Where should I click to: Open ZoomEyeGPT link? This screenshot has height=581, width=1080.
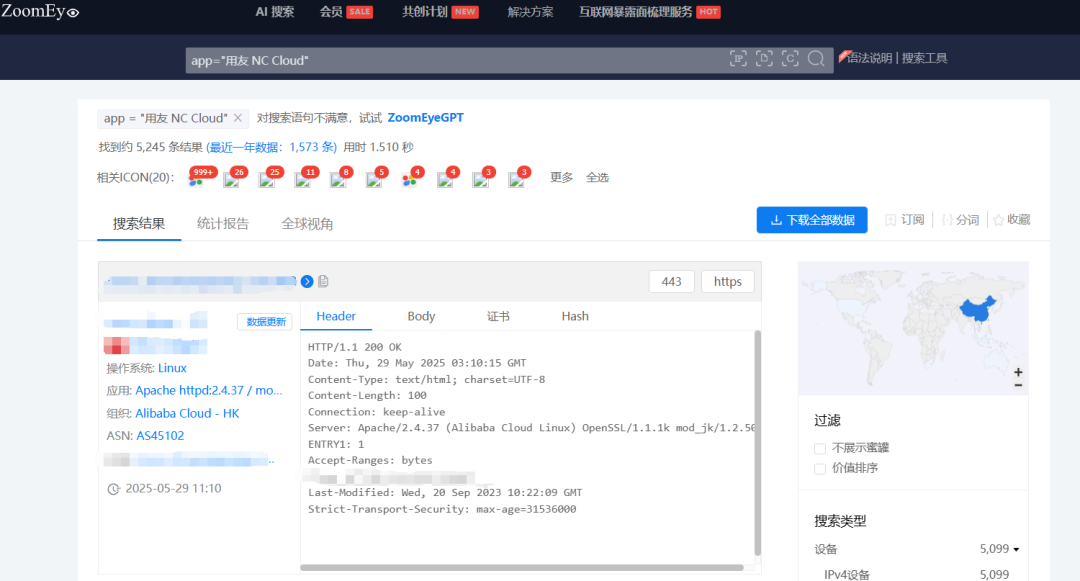426,118
